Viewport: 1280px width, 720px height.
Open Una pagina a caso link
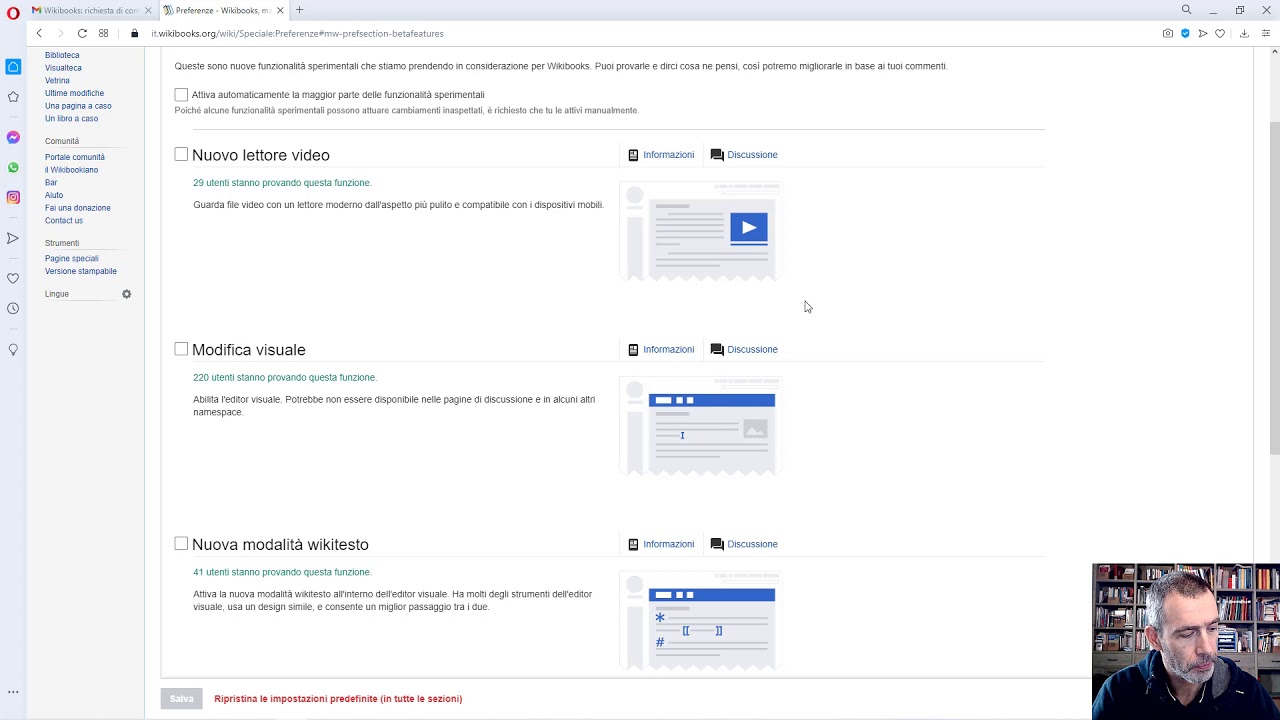click(x=78, y=106)
